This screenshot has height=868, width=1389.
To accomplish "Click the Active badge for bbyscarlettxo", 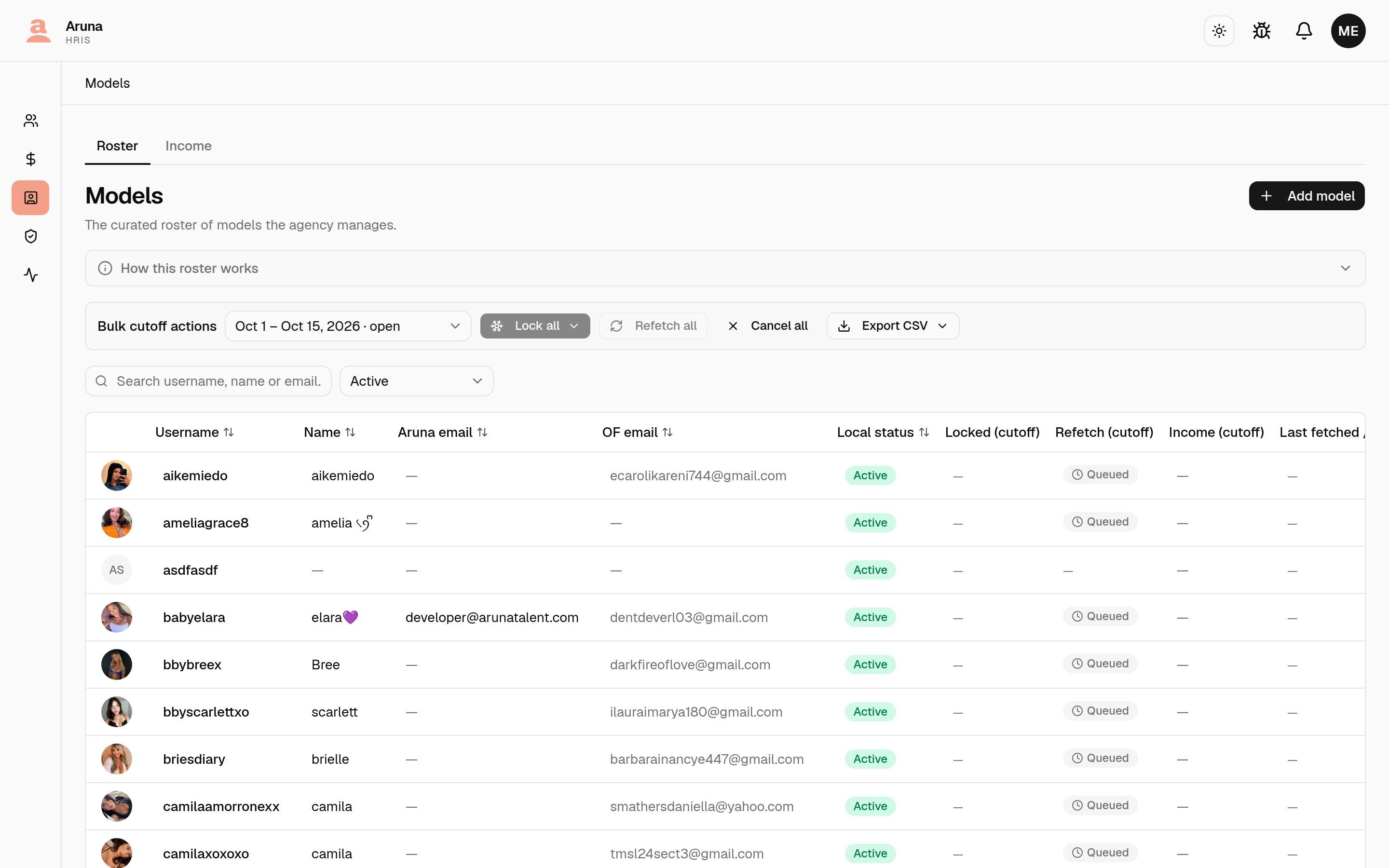I will click(870, 712).
